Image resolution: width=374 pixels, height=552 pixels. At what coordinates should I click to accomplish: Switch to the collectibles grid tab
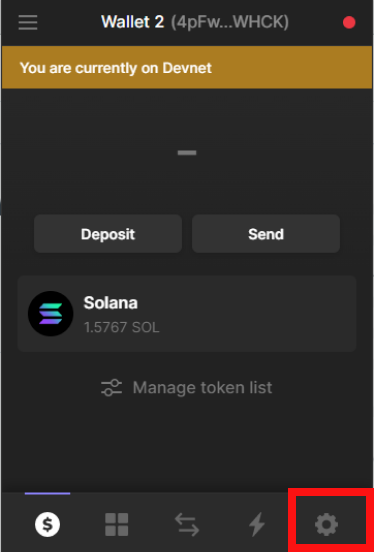tap(117, 525)
